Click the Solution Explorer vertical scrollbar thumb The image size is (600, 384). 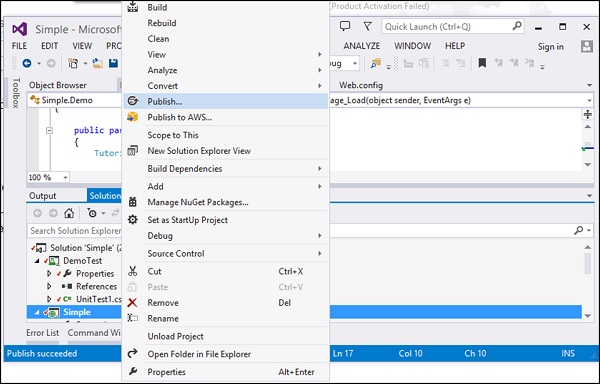pos(588,264)
